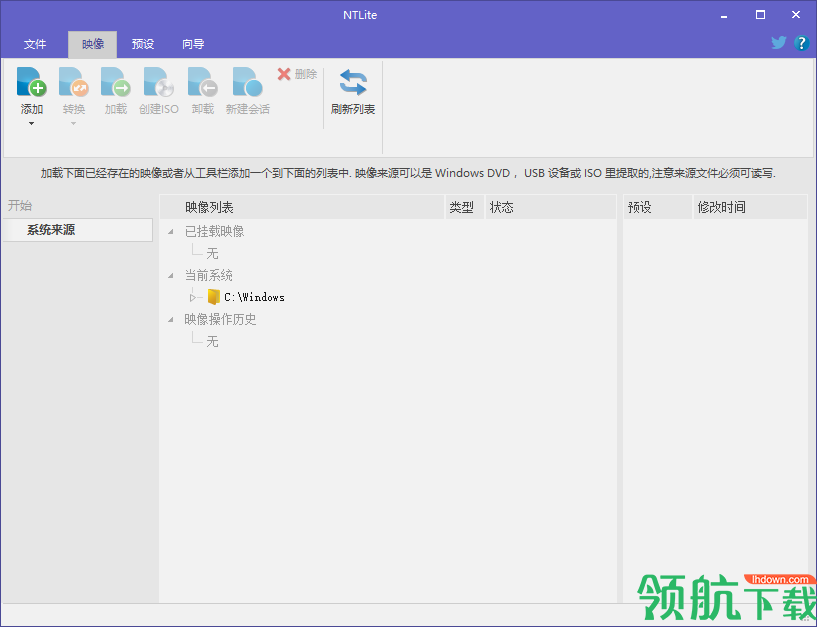Image resolution: width=817 pixels, height=627 pixels.
Task: Collapse the 映像操作历史 tree group
Action: (170, 319)
